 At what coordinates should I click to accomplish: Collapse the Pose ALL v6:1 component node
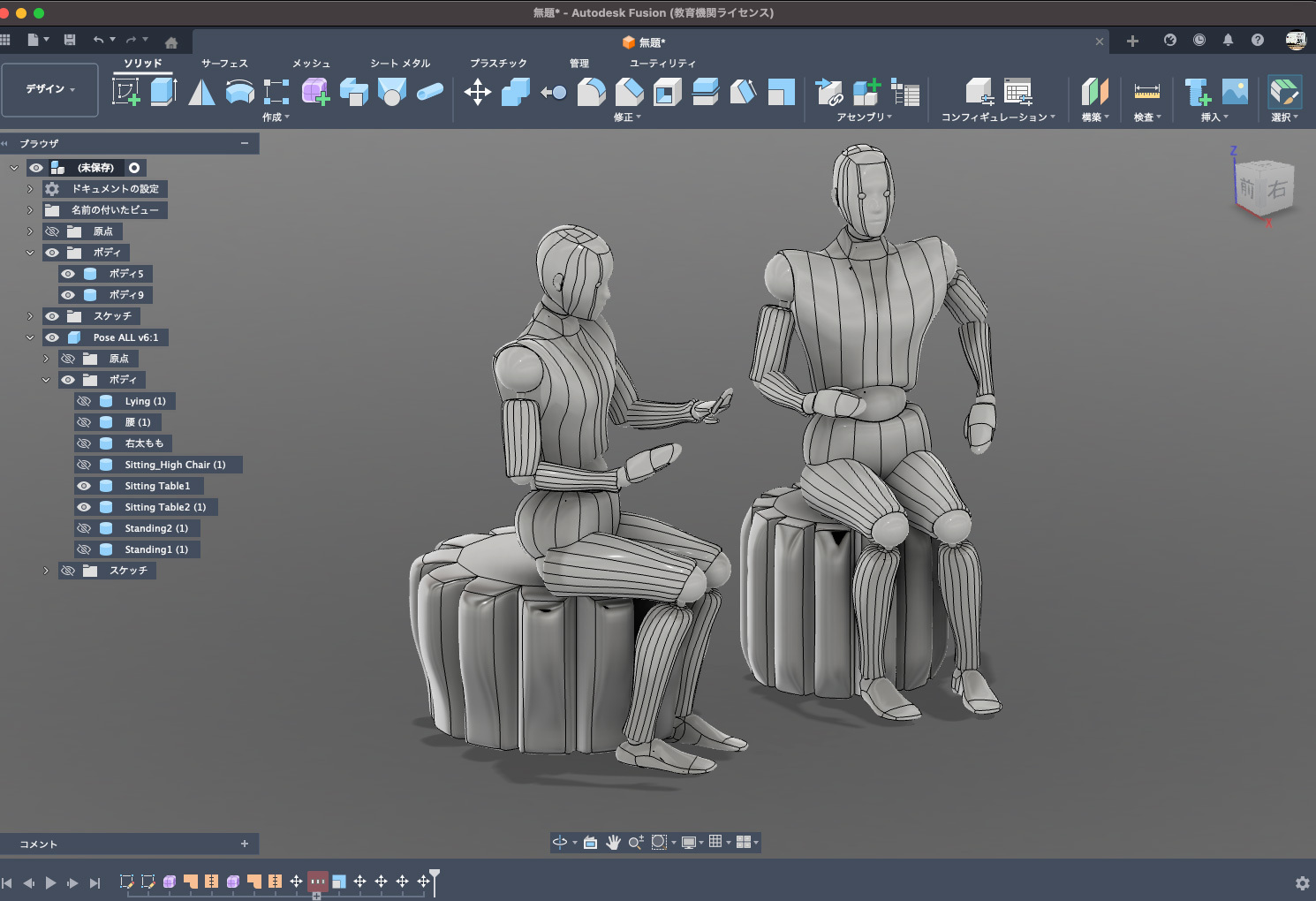tap(30, 337)
